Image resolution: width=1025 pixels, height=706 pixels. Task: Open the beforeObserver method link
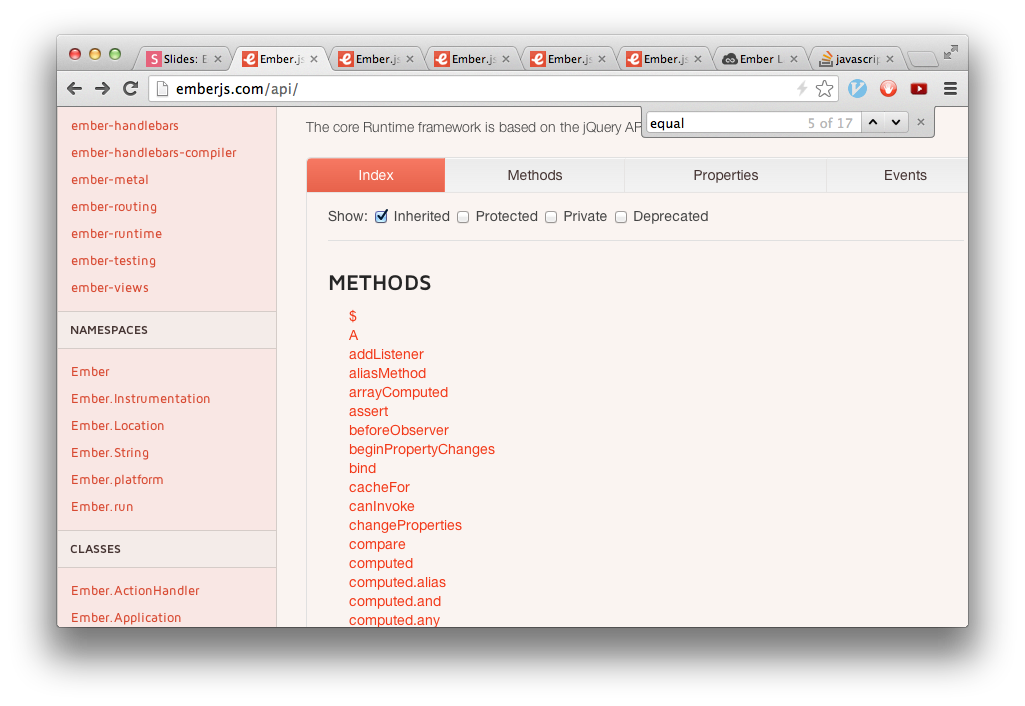(399, 430)
